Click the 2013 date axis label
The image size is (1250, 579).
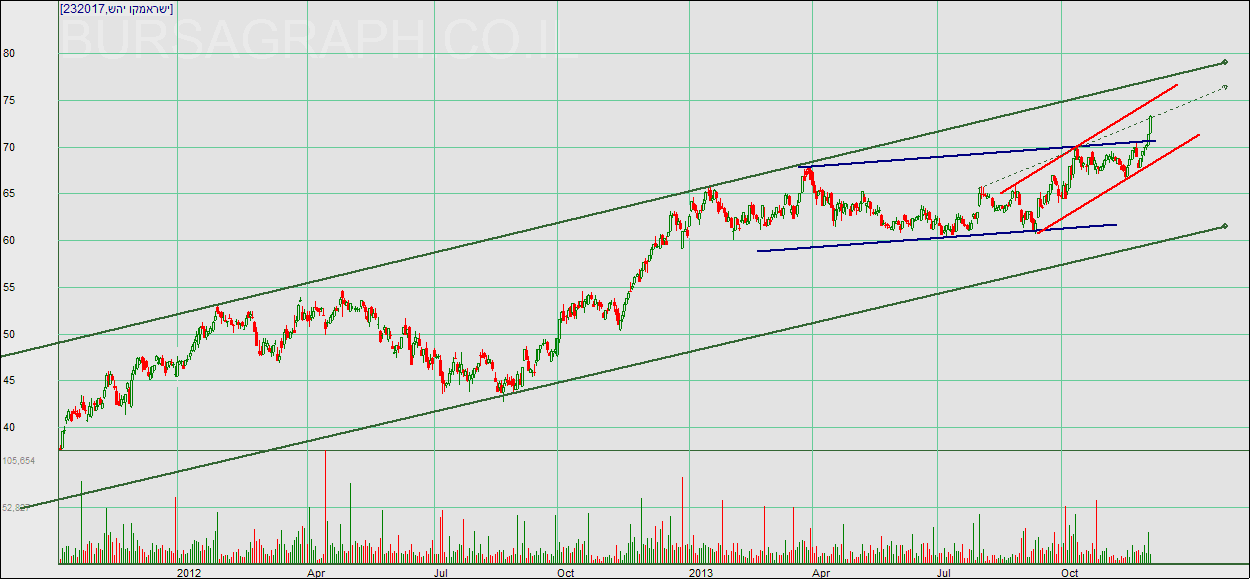(701, 573)
